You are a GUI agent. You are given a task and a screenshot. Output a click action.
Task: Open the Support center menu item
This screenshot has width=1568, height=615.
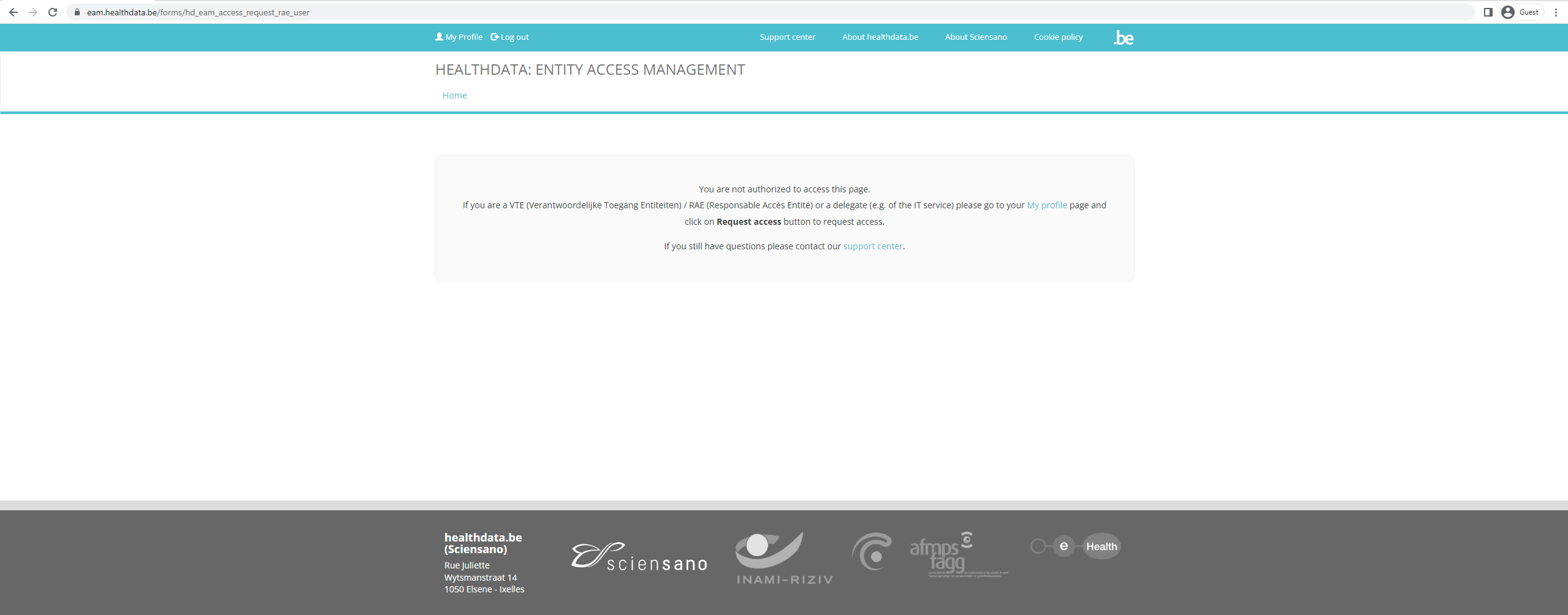click(x=787, y=37)
